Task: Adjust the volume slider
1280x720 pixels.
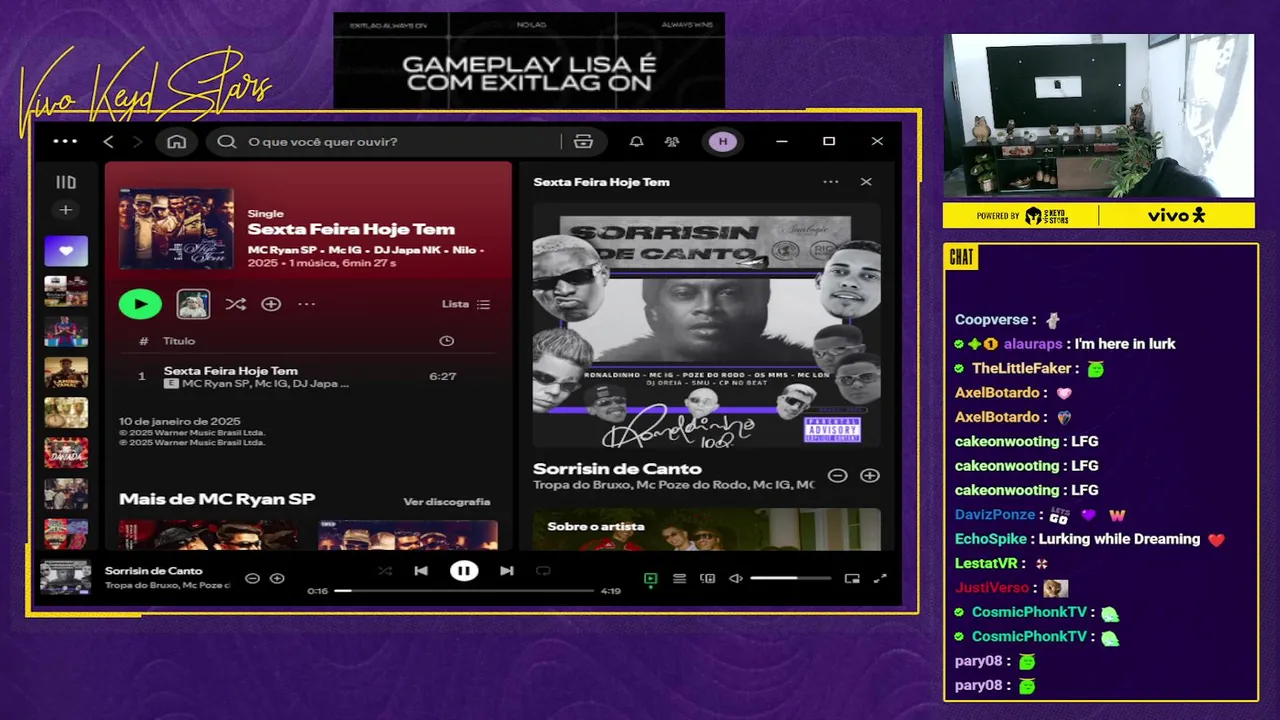Action: 790,578
